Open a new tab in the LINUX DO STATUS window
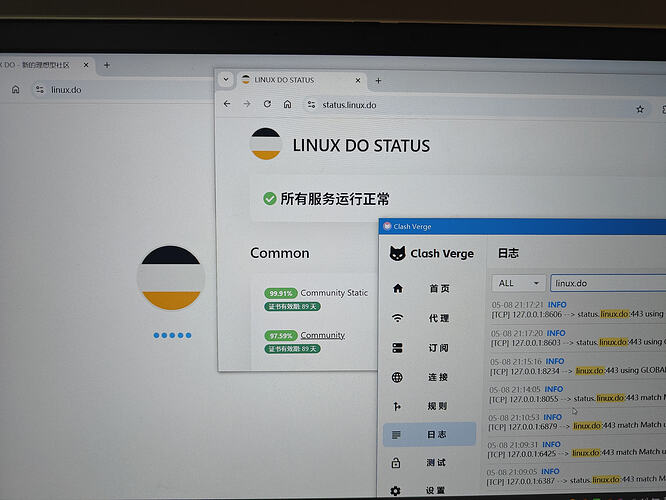The width and height of the screenshot is (666, 500). [x=378, y=80]
